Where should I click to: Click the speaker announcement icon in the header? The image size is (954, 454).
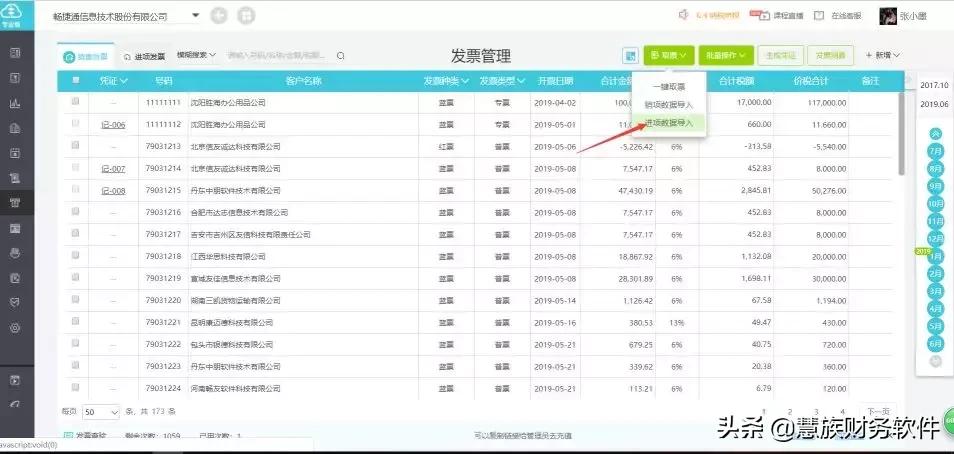[x=684, y=15]
